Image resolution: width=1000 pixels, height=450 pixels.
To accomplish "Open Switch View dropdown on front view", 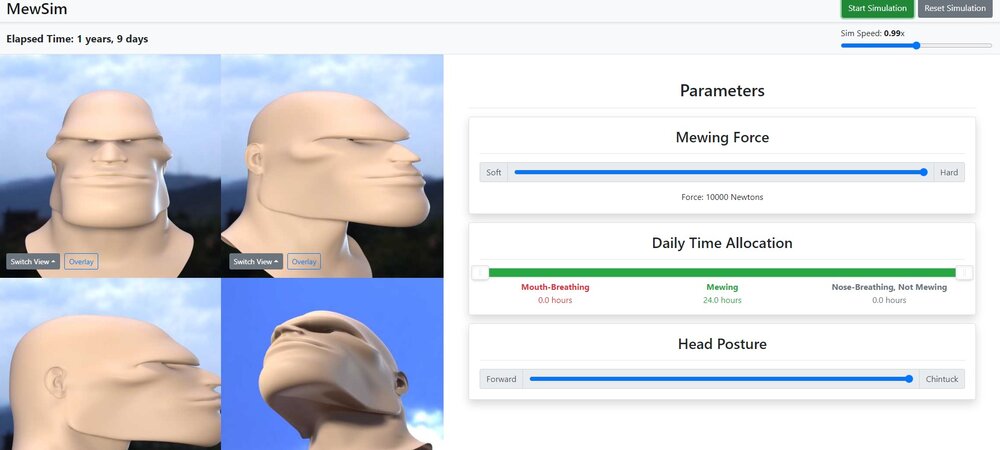I will pyautogui.click(x=33, y=261).
